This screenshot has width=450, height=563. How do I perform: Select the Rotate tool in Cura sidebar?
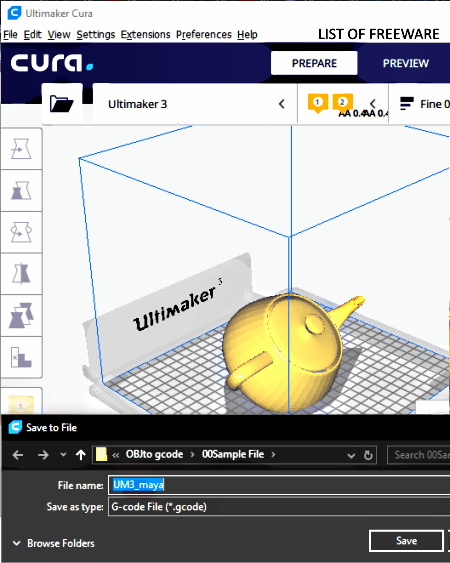21,232
